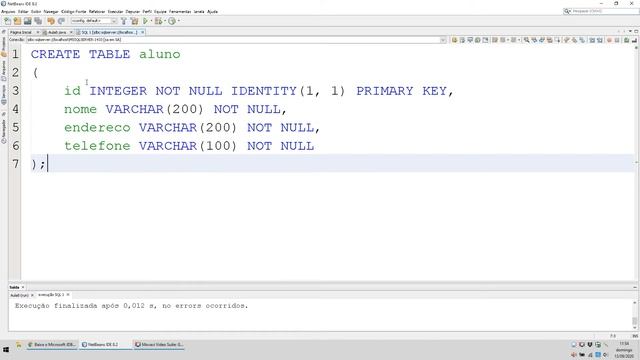This screenshot has width=640, height=360.
Task: Expand the Profile Project dropdown arrow
Action: pyautogui.click(x=178, y=21)
